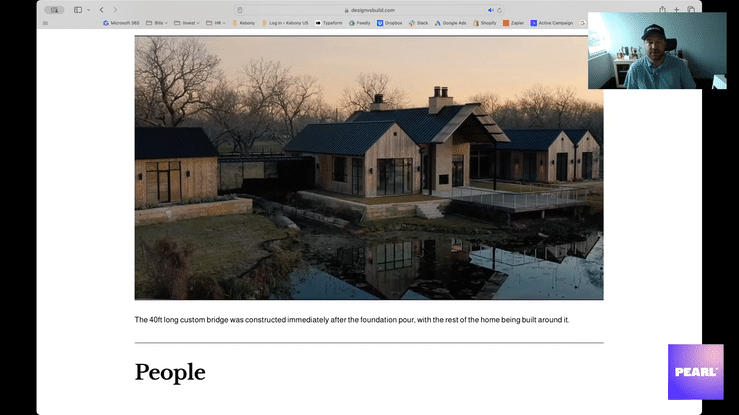Click the house exterior video image
Screen dimensions: 739x415
tap(369, 168)
